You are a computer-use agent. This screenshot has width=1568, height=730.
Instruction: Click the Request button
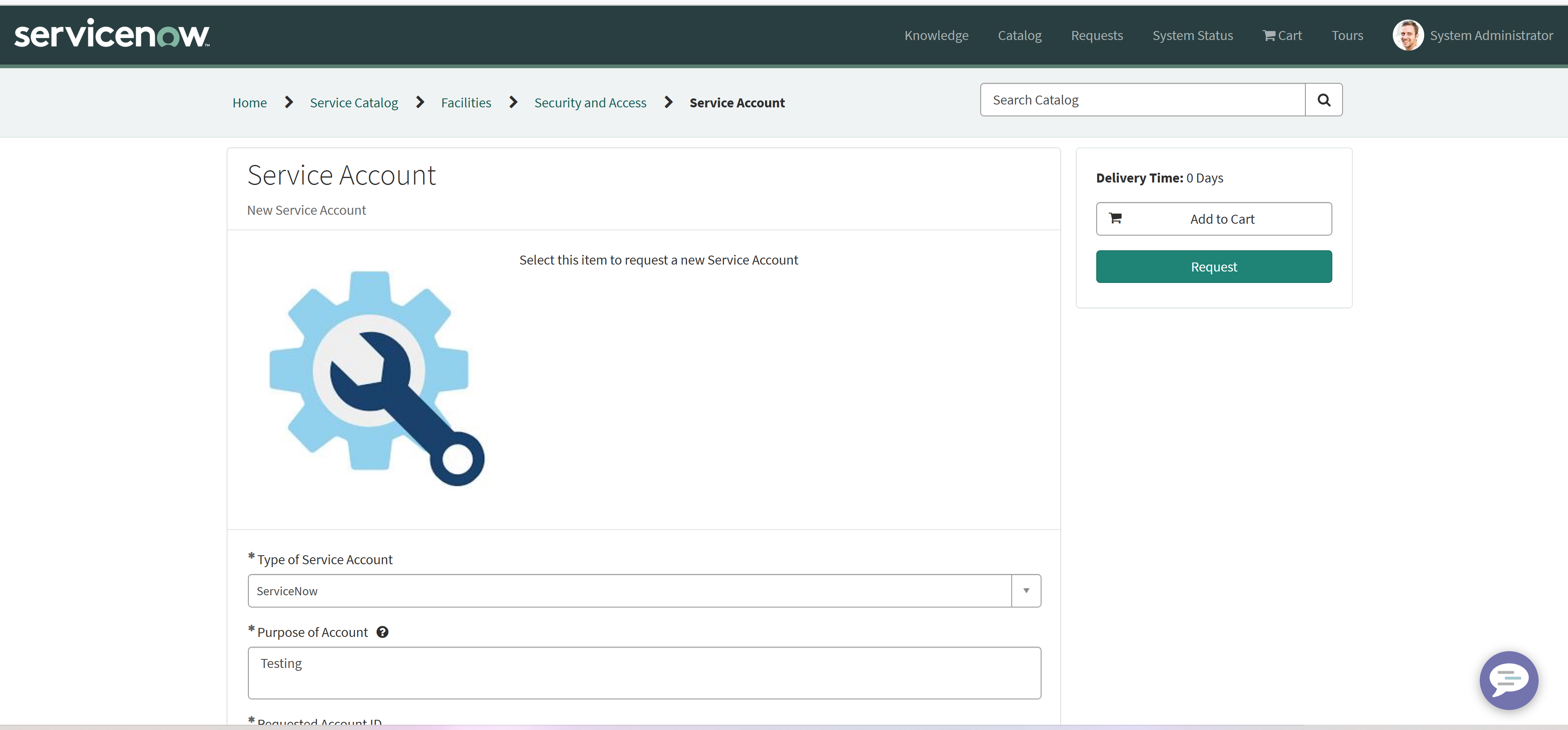tap(1214, 267)
